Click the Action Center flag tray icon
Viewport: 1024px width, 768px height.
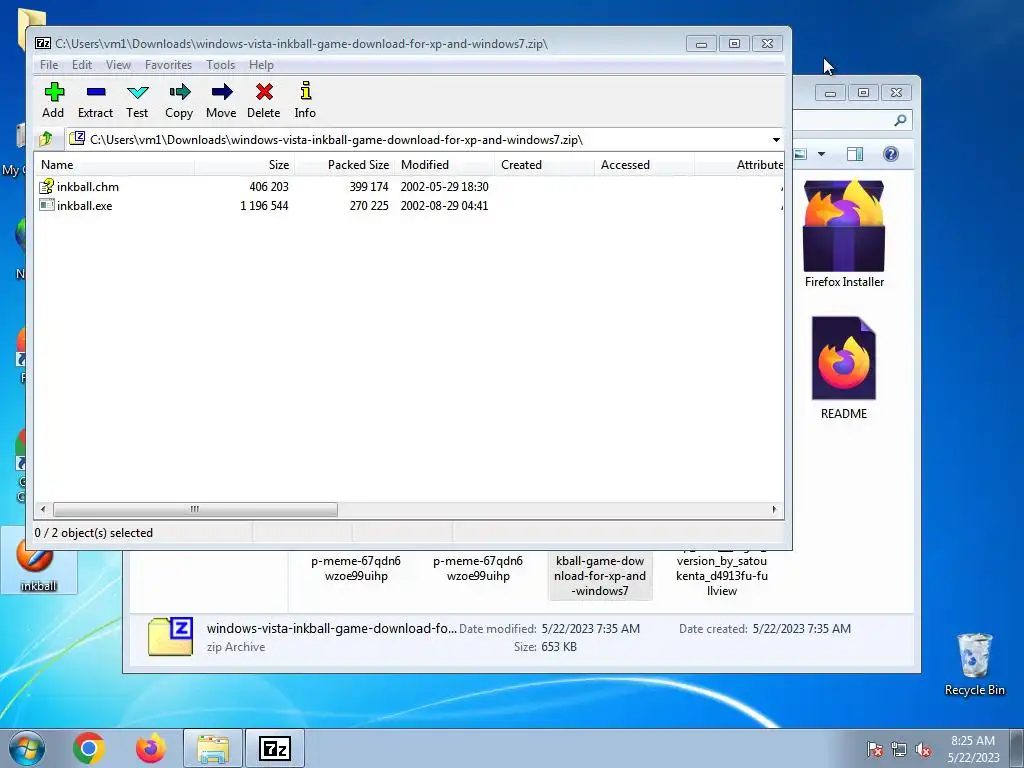click(874, 749)
